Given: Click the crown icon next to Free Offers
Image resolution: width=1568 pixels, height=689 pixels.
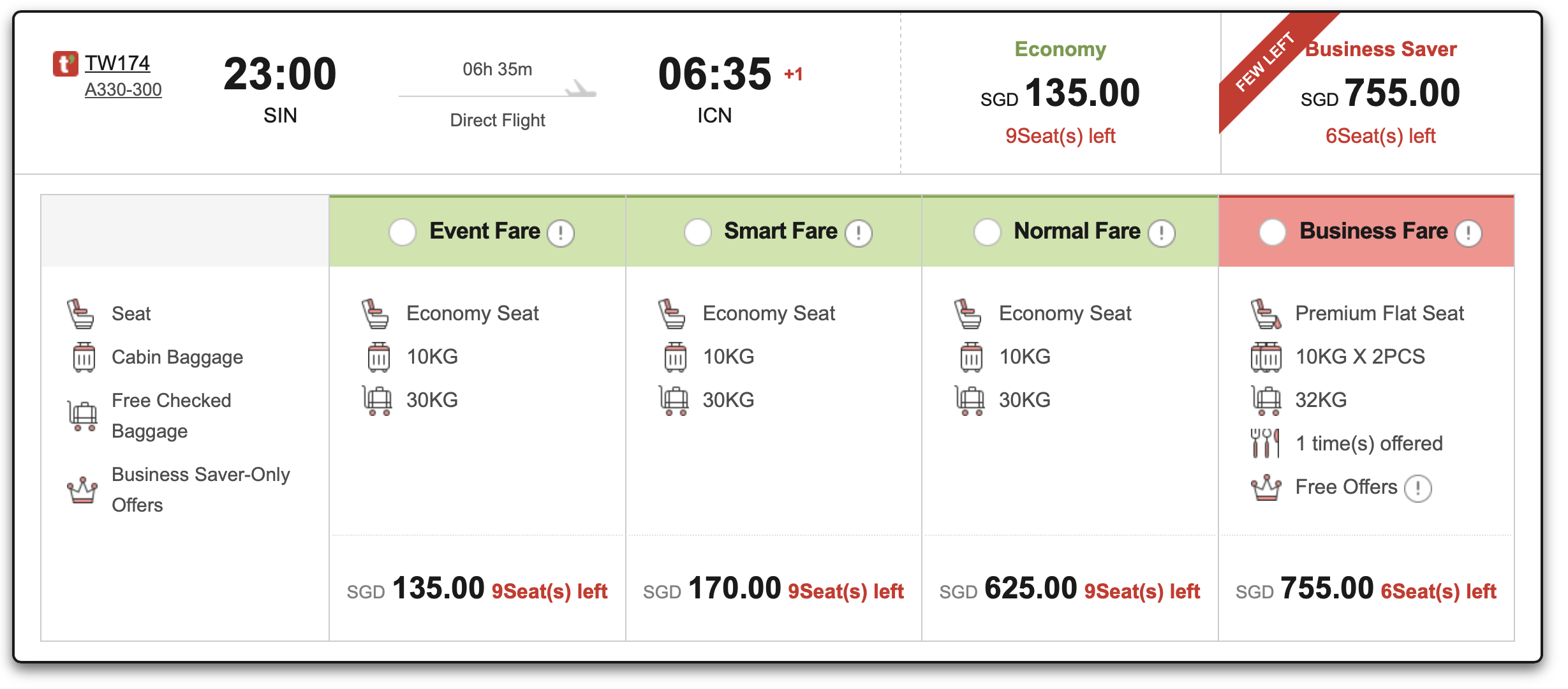Looking at the screenshot, I should point(1266,487).
